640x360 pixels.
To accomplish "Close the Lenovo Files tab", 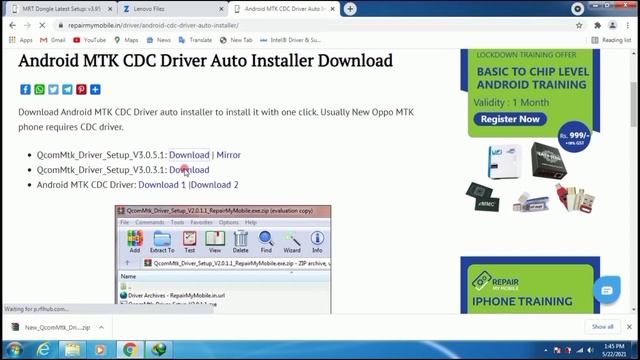I will (221, 9).
